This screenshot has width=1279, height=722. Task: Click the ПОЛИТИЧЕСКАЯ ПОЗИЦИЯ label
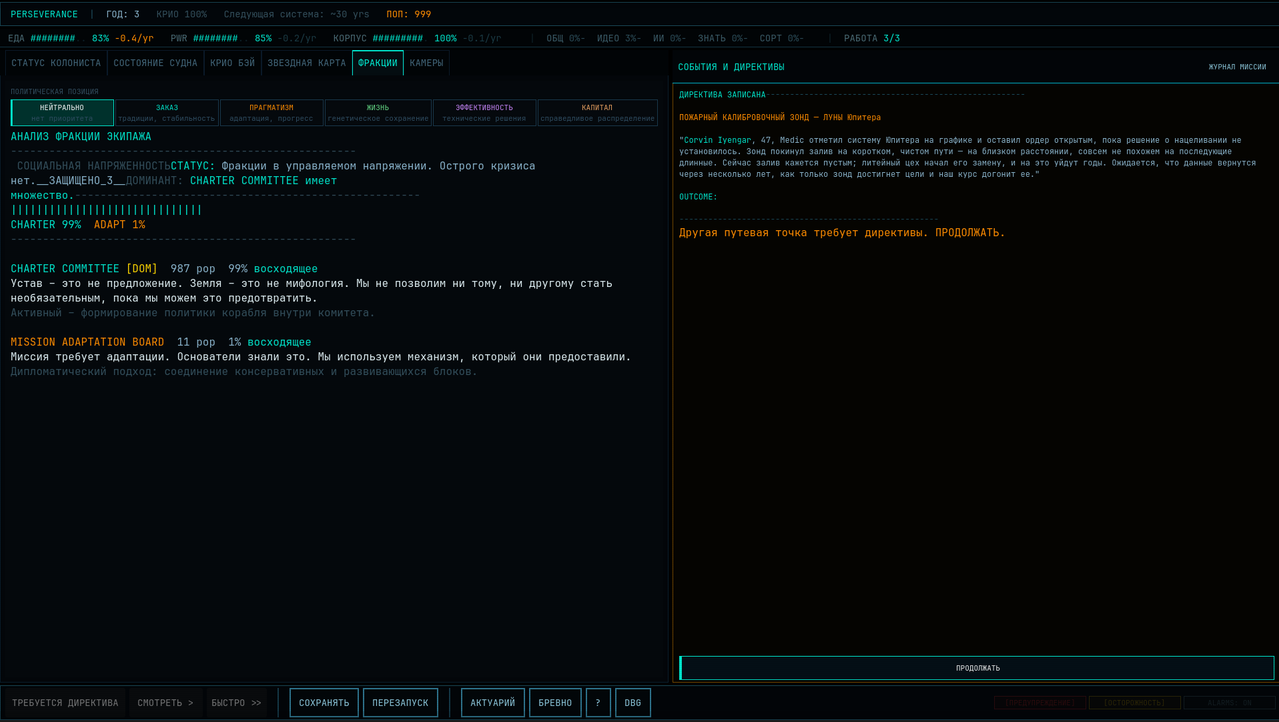coord(55,92)
